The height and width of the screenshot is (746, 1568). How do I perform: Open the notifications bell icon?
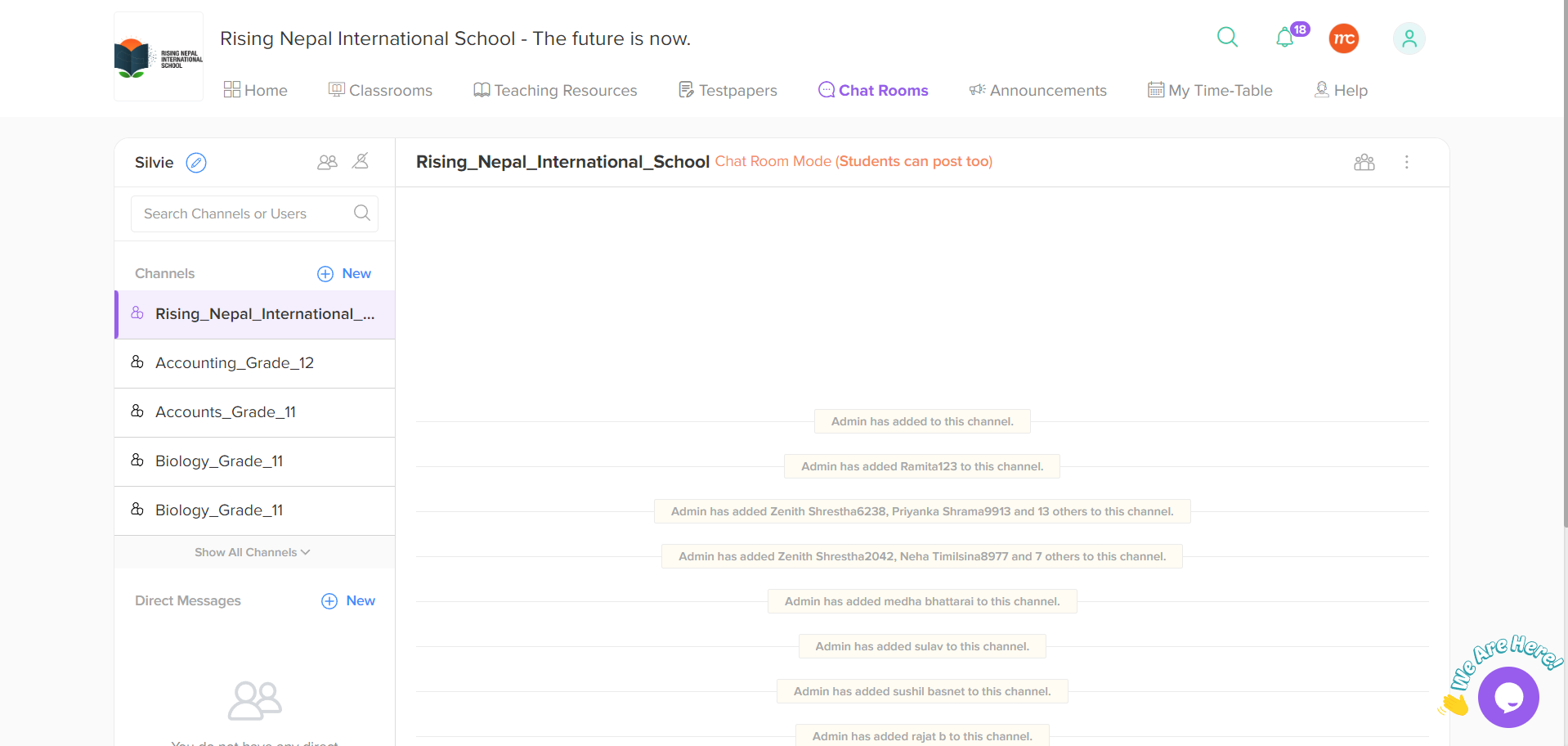pyautogui.click(x=1285, y=38)
